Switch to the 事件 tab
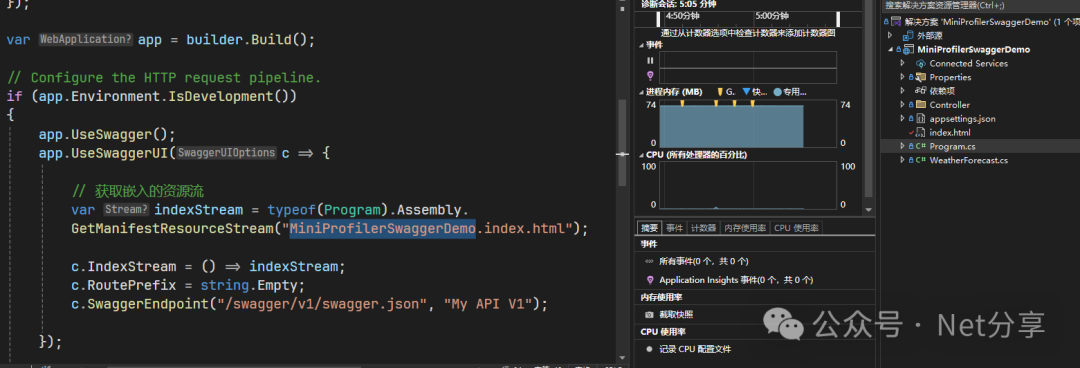Screen dimensions: 1080x368 coord(675,228)
